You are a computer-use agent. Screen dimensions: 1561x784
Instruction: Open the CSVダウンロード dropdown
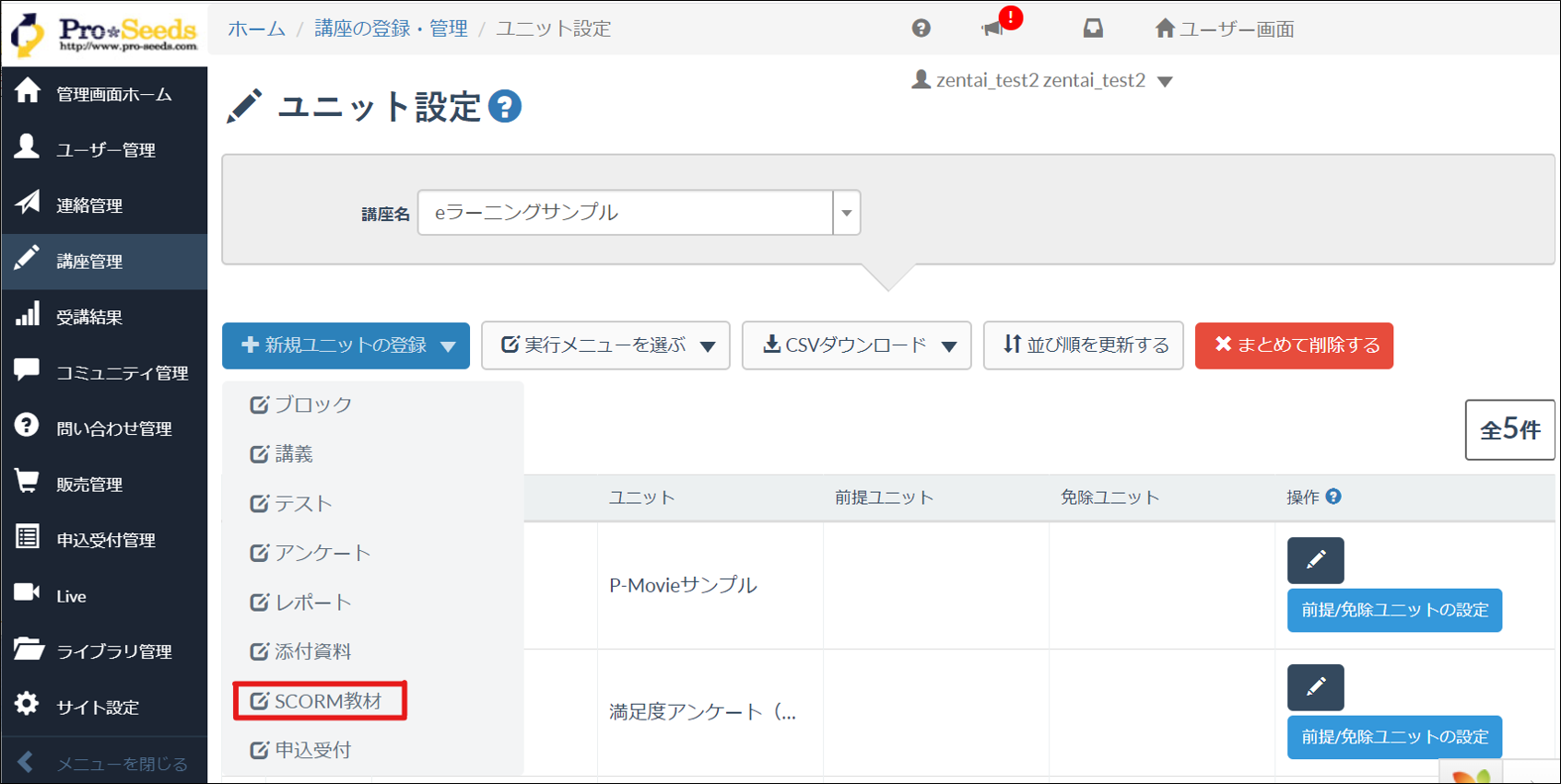(856, 345)
